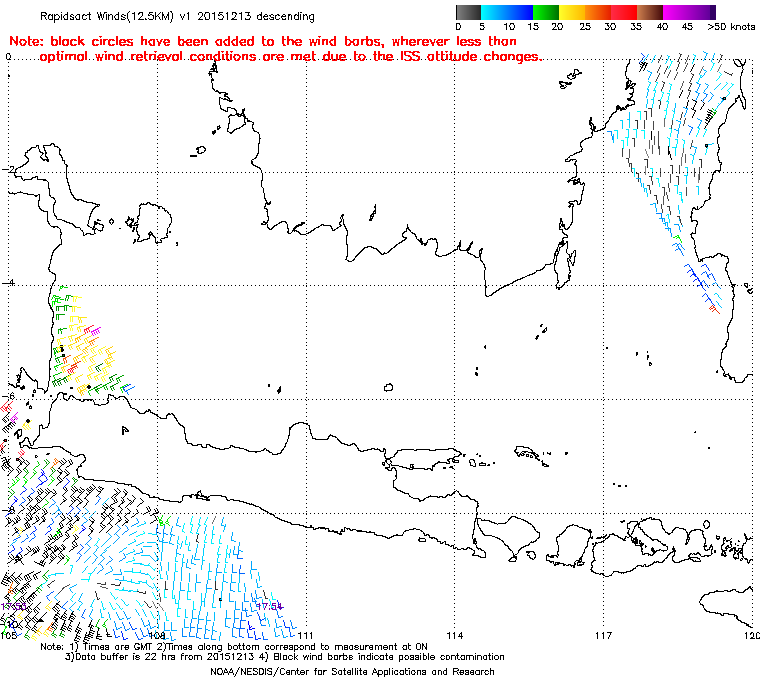This screenshot has height=688, width=760.
Task: Pick the brown 35–40 knots legend segment
Action: 650,13
